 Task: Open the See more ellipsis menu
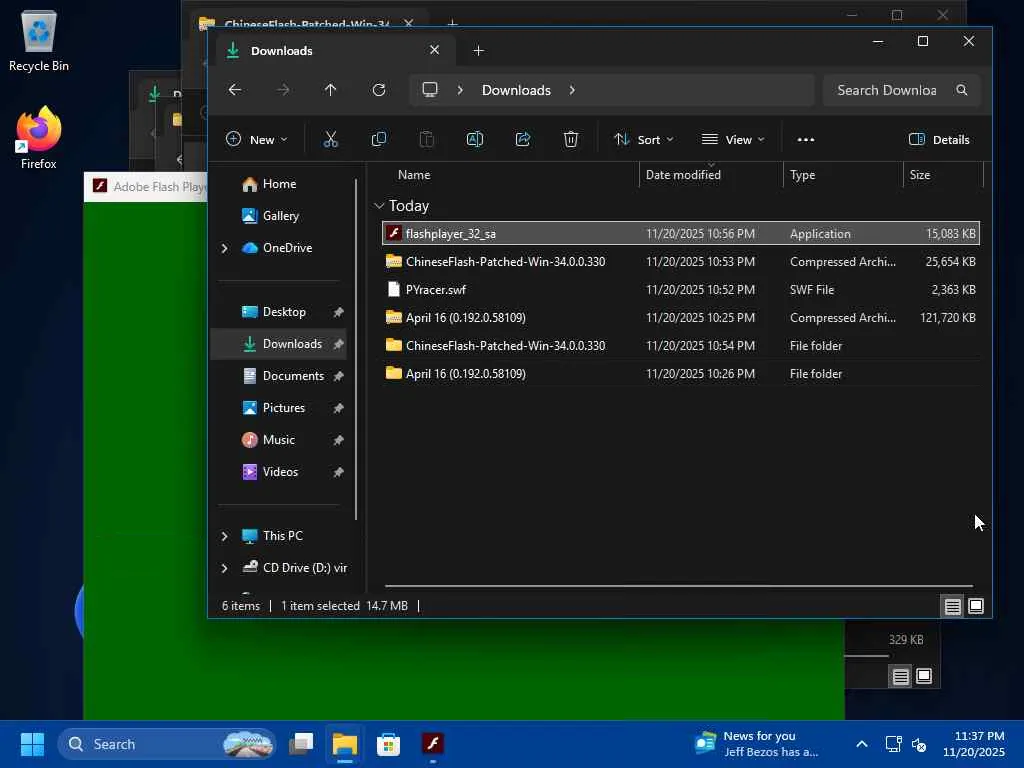(806, 140)
